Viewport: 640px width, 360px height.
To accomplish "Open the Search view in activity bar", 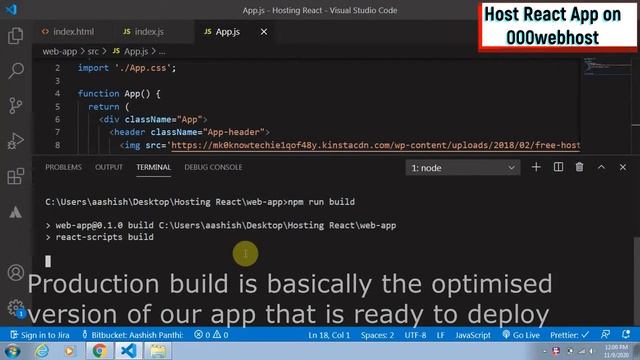I will tap(16, 71).
